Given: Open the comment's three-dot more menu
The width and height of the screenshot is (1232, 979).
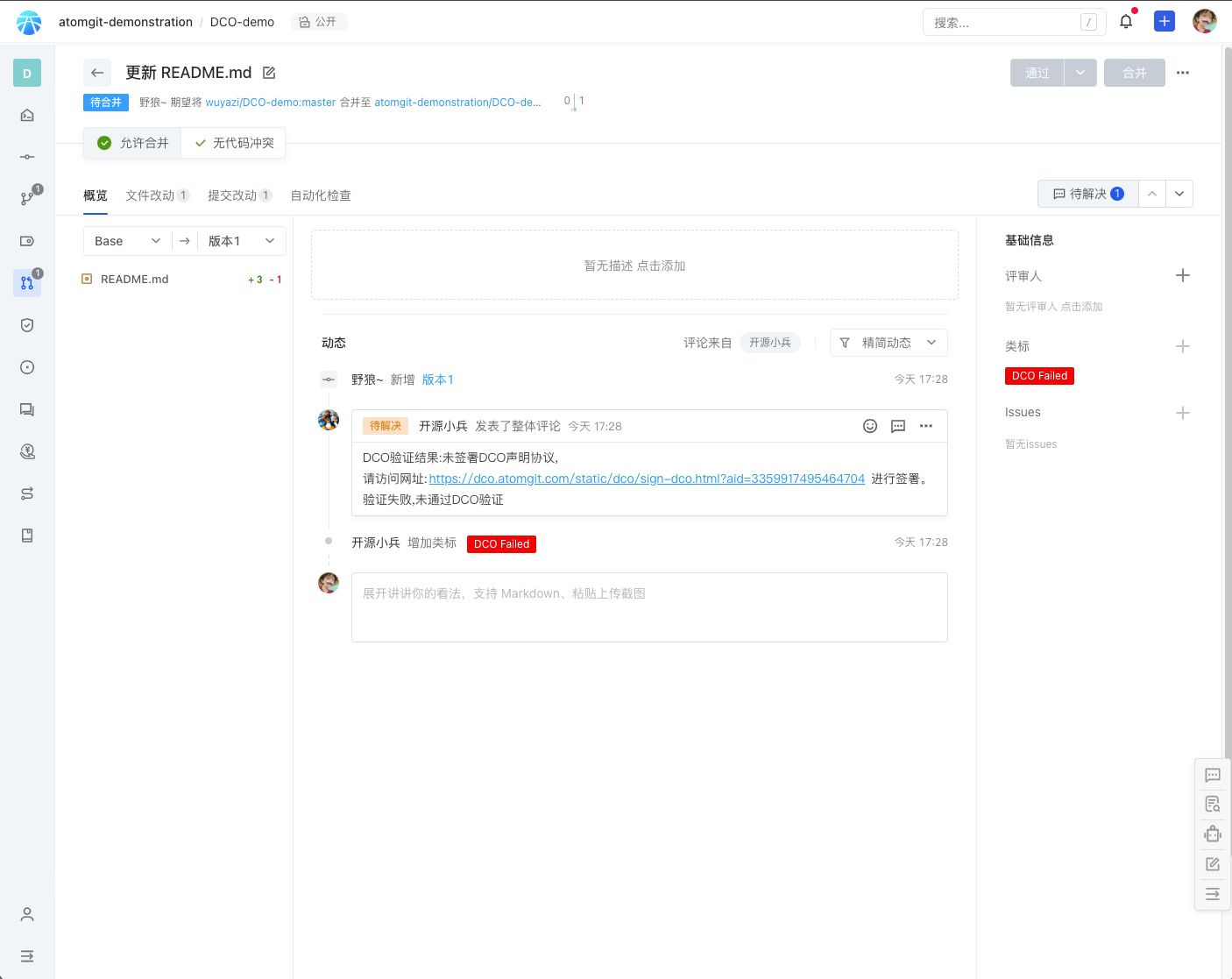Looking at the screenshot, I should coord(925,426).
